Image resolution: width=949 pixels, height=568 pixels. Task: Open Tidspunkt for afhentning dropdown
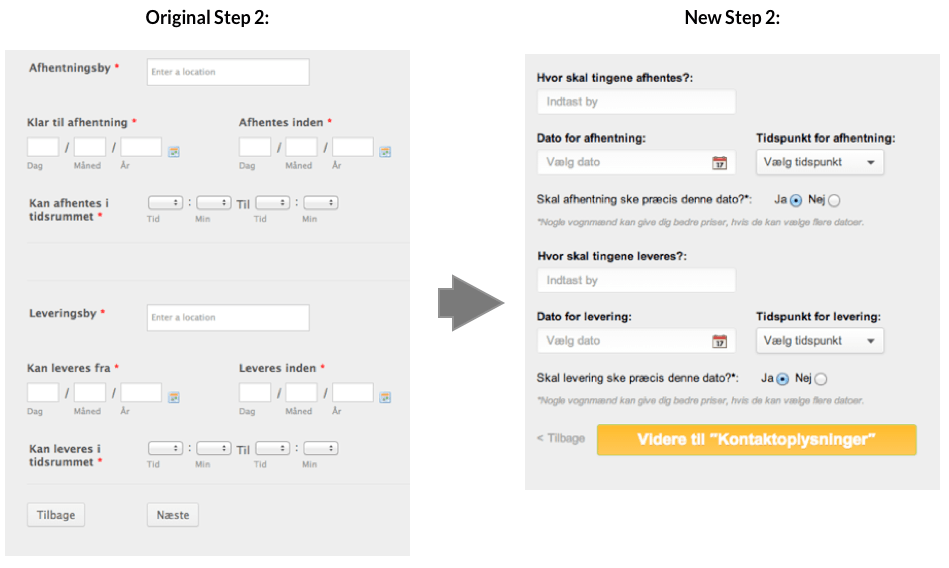click(x=820, y=162)
